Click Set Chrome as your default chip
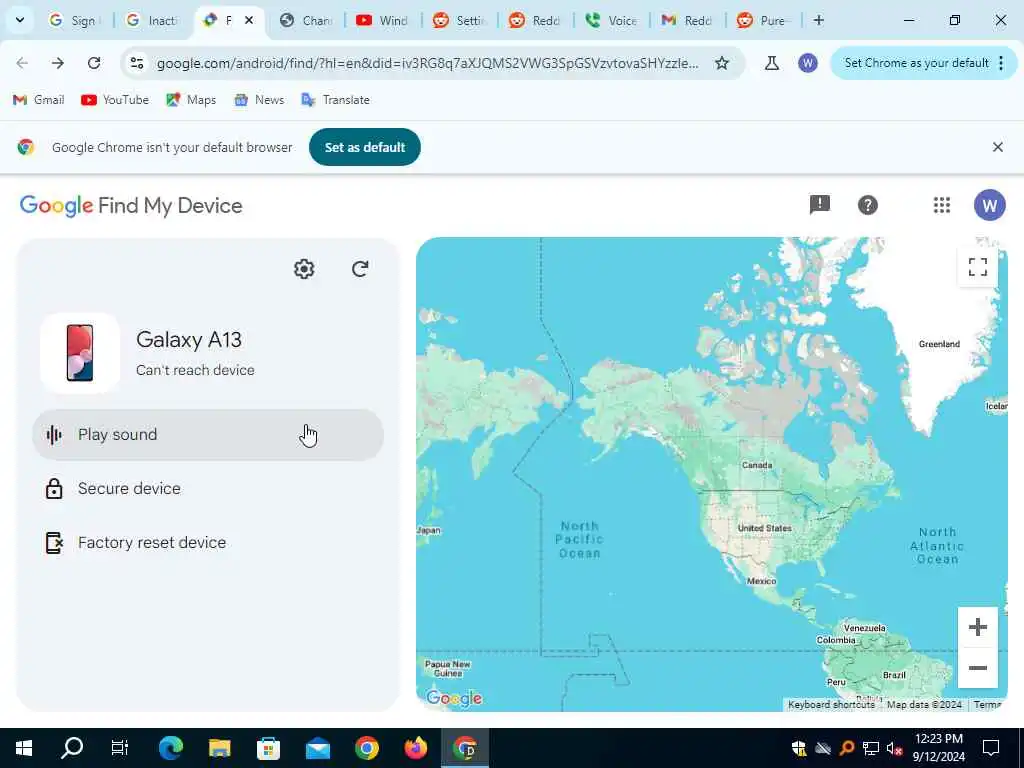Screen dimensions: 1024x768 pos(916,63)
